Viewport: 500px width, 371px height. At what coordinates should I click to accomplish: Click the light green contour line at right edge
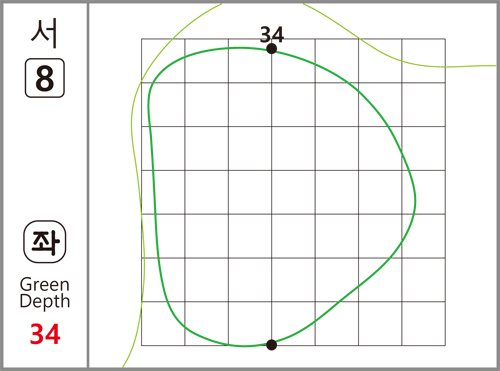coord(473,66)
